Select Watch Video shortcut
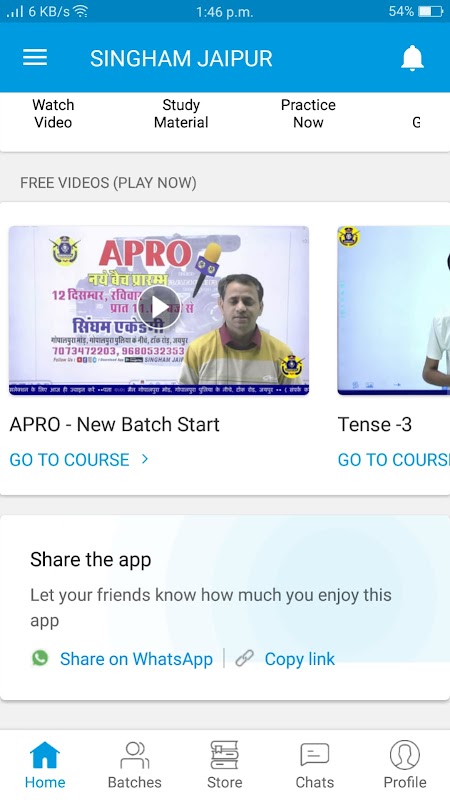 [53, 114]
